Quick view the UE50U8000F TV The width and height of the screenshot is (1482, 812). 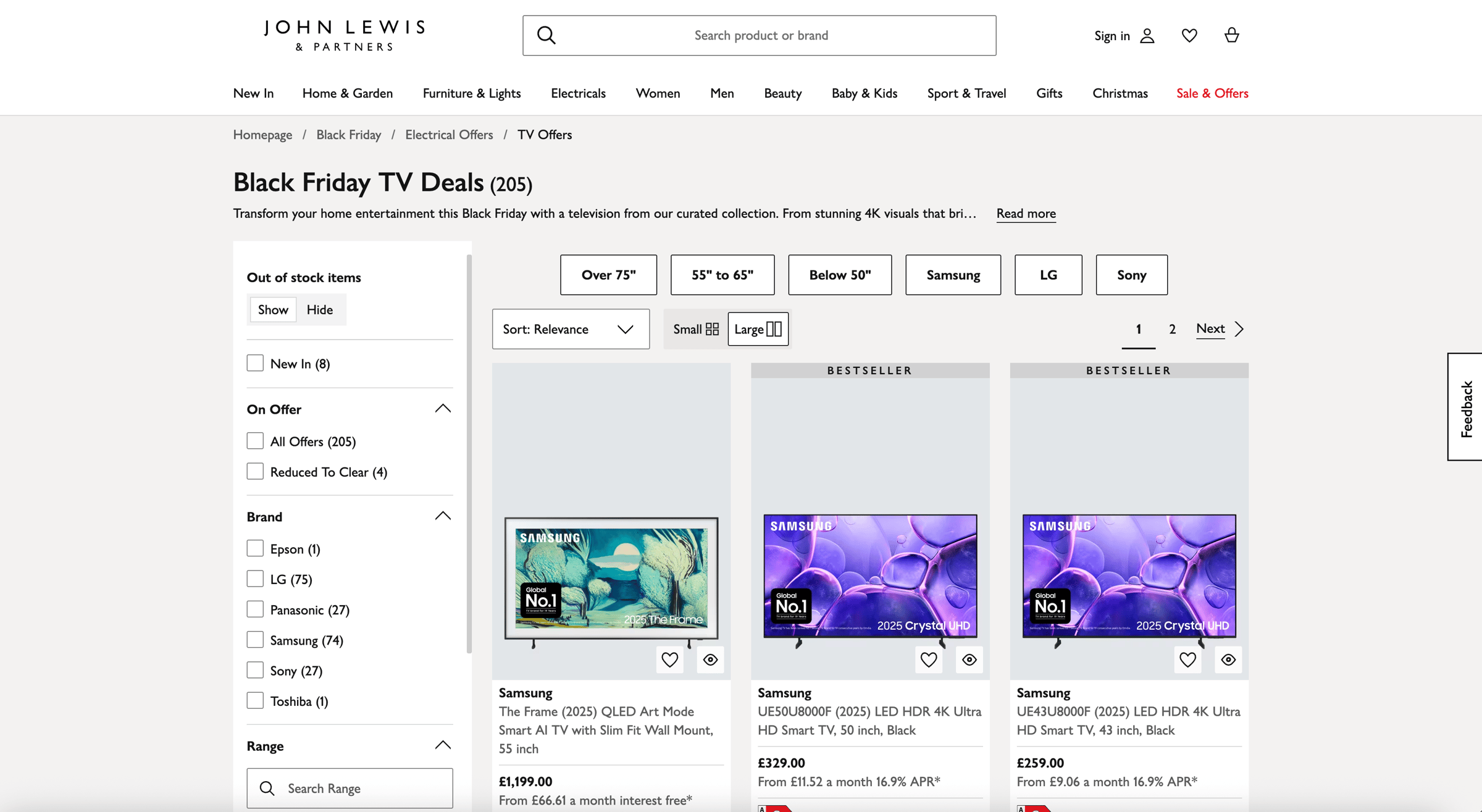pos(969,659)
